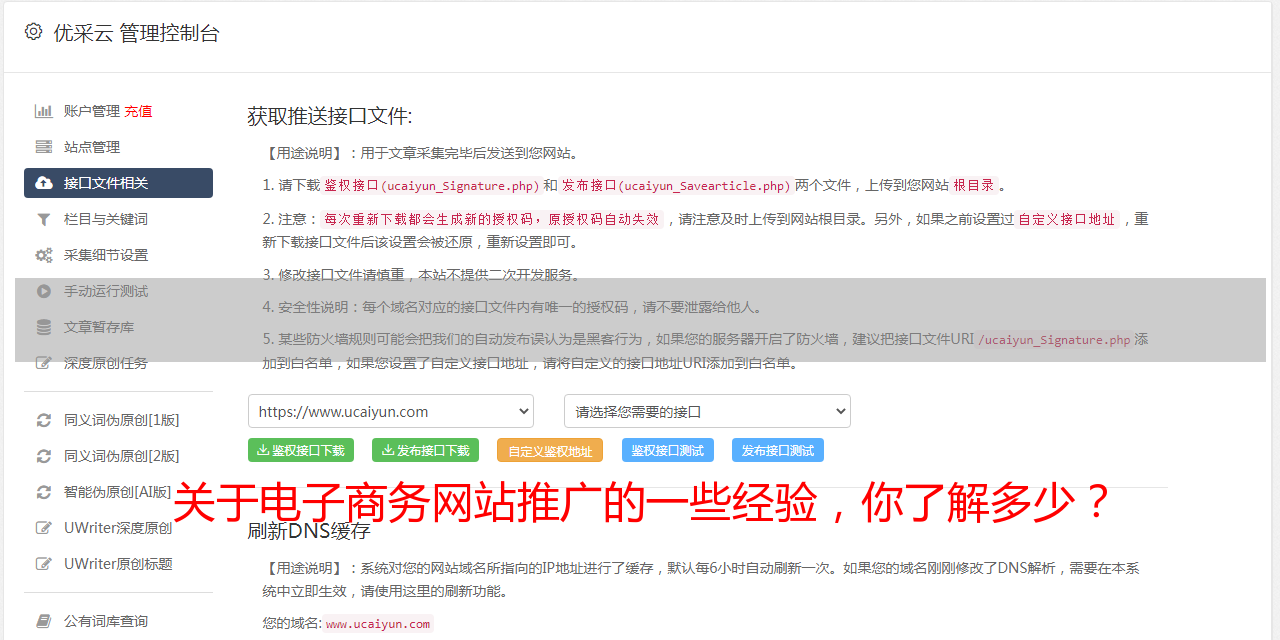Select the 接口文件相关 menu item
1280x640 pixels.
118,183
